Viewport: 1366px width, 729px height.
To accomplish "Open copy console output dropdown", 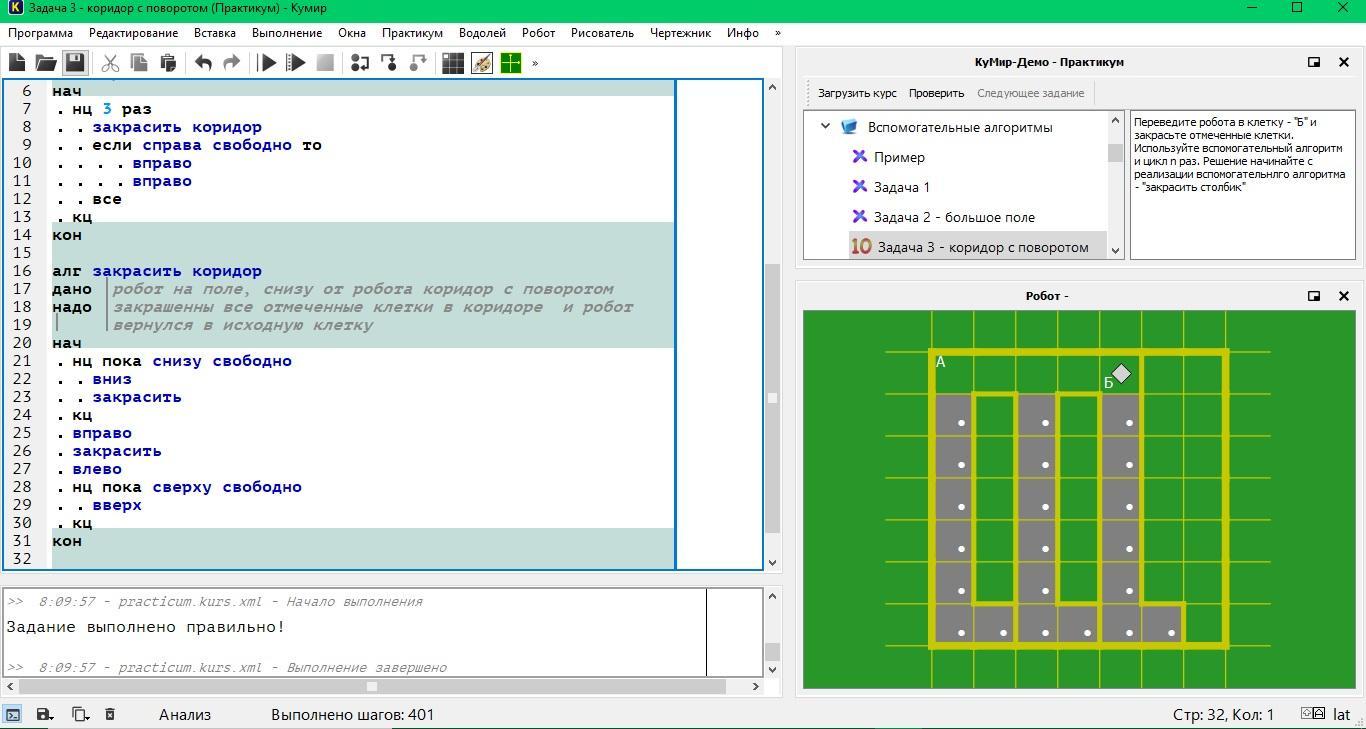I will pos(80,714).
